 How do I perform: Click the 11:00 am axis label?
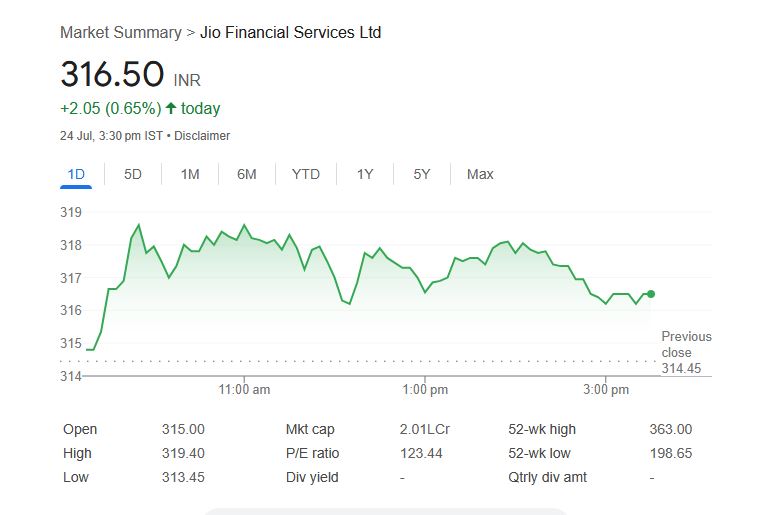coord(245,389)
